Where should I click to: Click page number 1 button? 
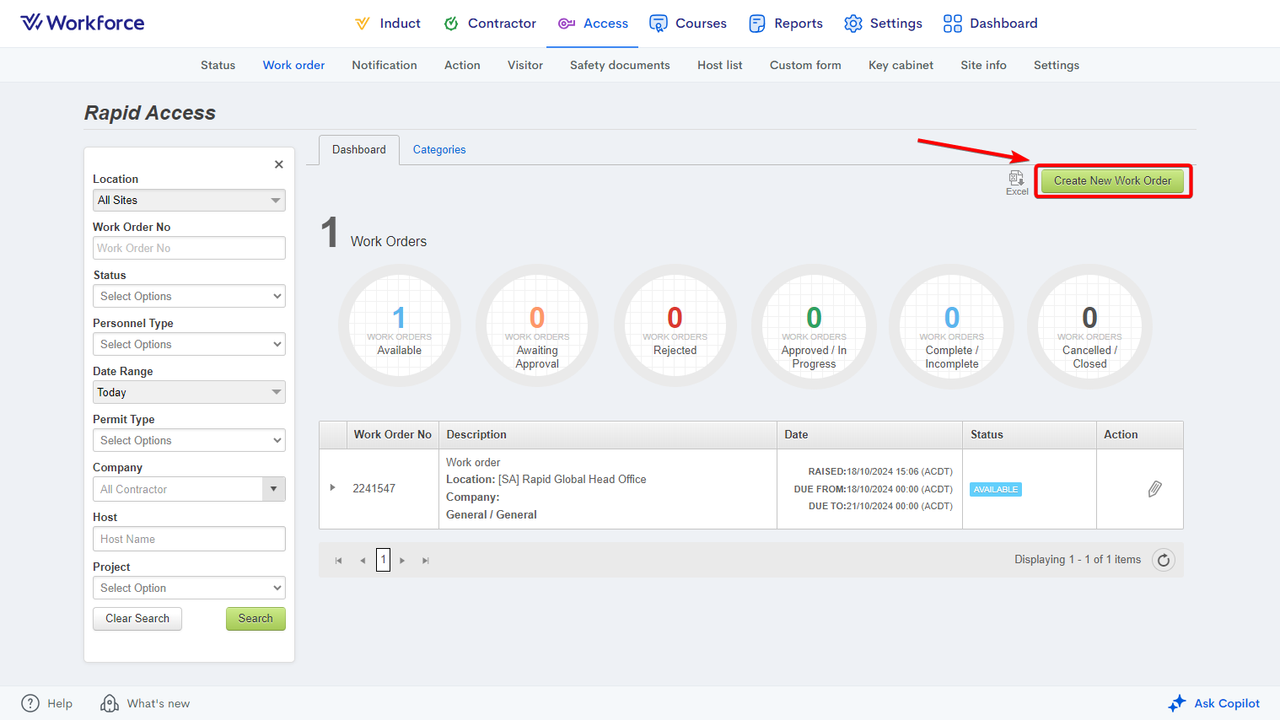383,560
